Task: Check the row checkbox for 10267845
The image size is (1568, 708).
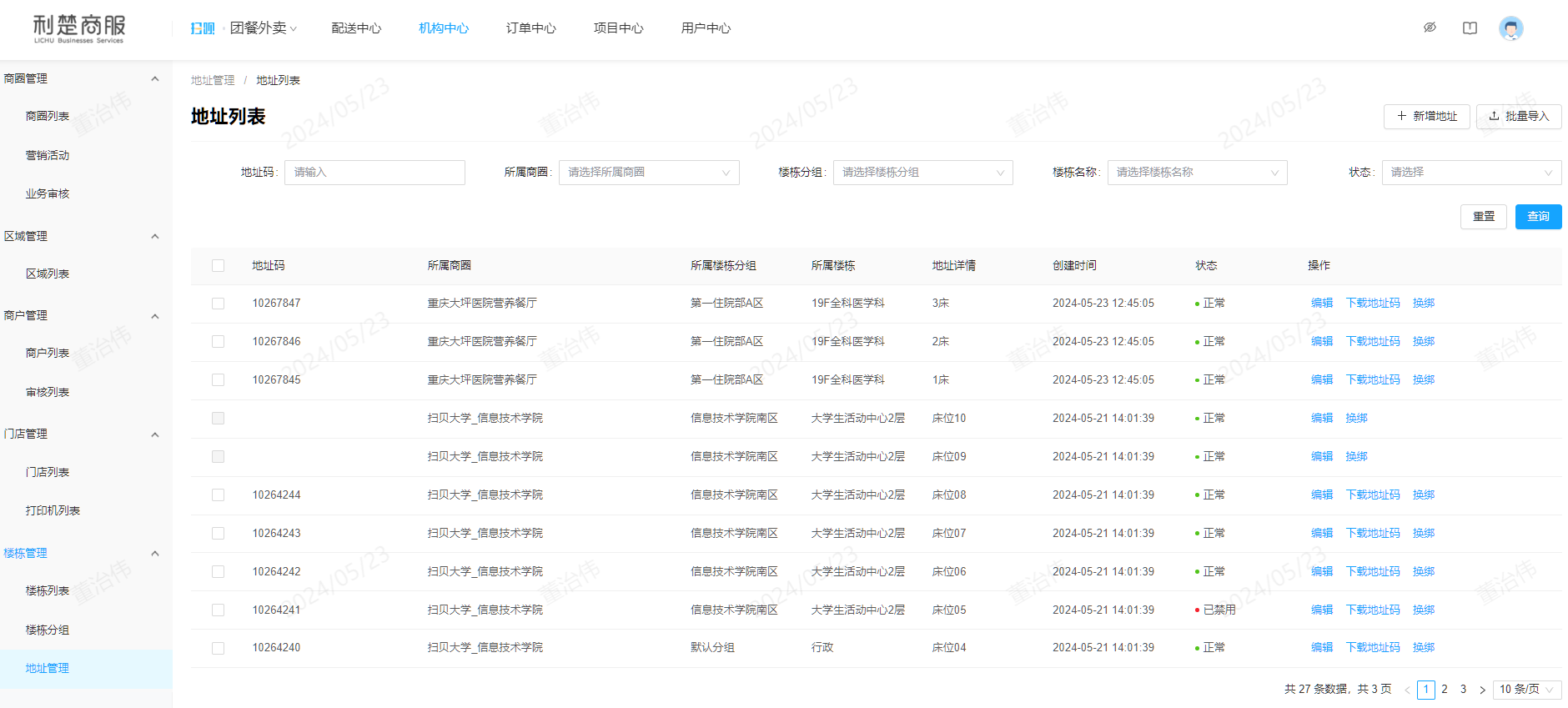Action: (x=218, y=380)
